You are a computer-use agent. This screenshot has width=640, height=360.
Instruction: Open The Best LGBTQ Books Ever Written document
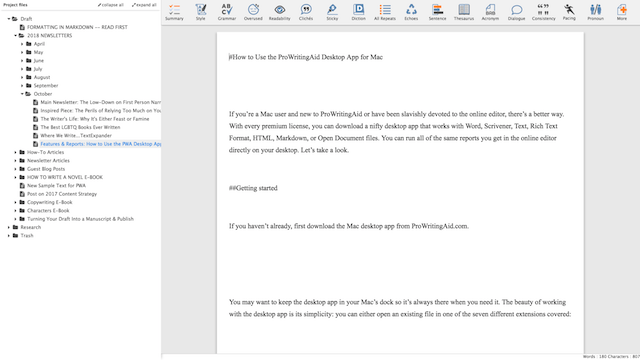coord(80,127)
